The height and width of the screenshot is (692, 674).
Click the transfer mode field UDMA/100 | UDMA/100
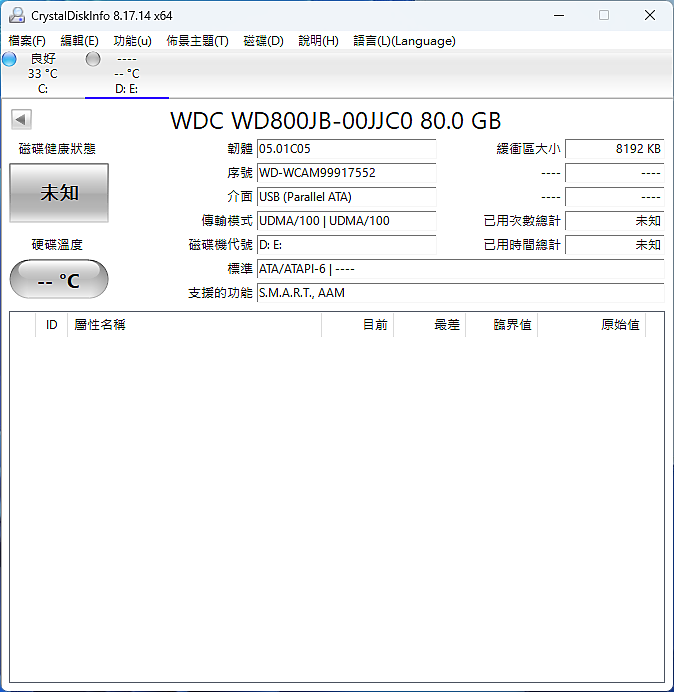(346, 221)
